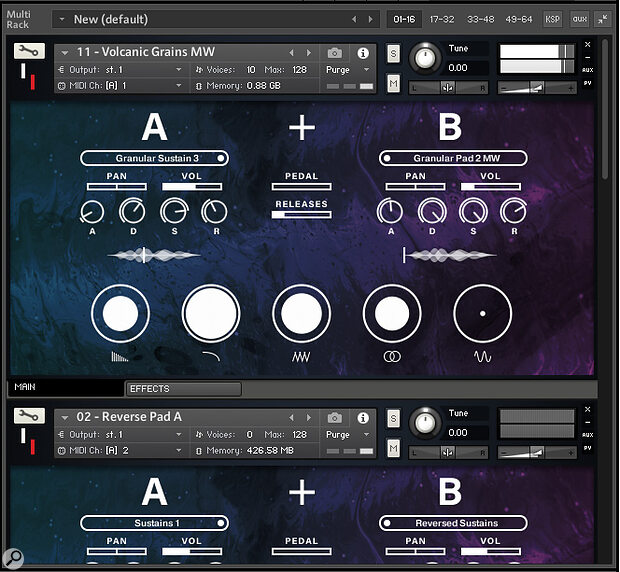The image size is (620, 572).
Task: Open the MIDI Ch [A] 1 dropdown
Action: tap(179, 85)
